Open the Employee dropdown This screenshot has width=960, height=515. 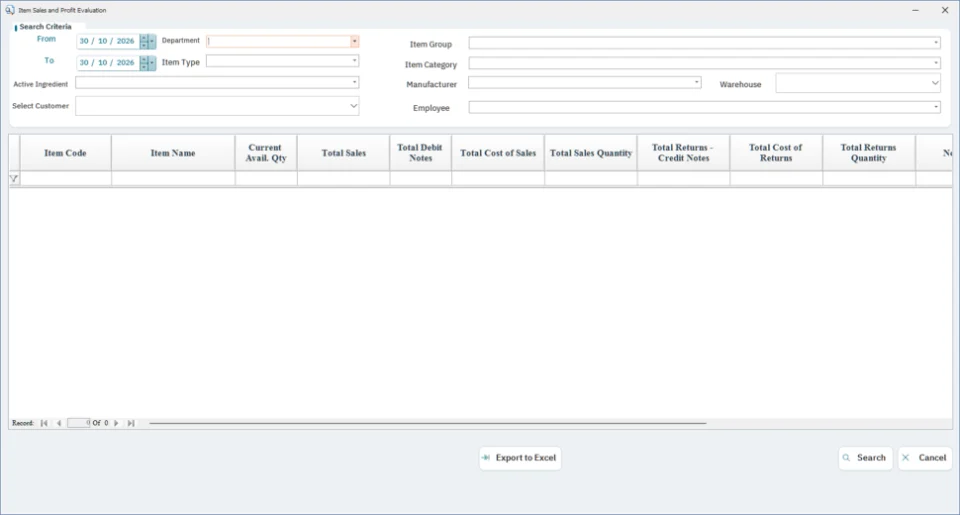(936, 107)
